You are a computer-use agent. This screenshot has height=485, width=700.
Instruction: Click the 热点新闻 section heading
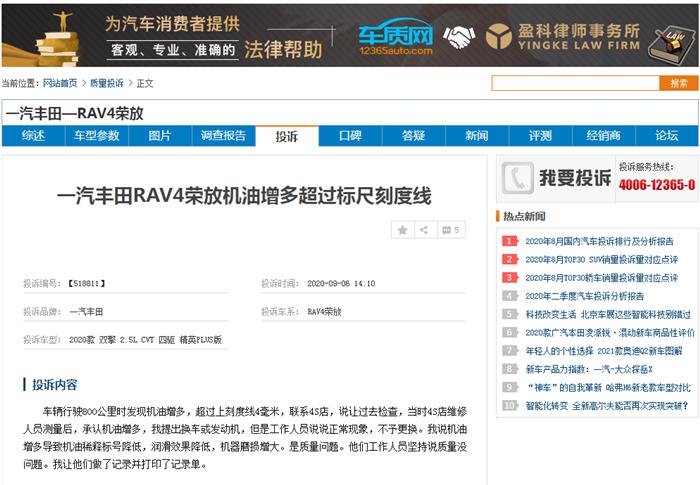pyautogui.click(x=524, y=216)
